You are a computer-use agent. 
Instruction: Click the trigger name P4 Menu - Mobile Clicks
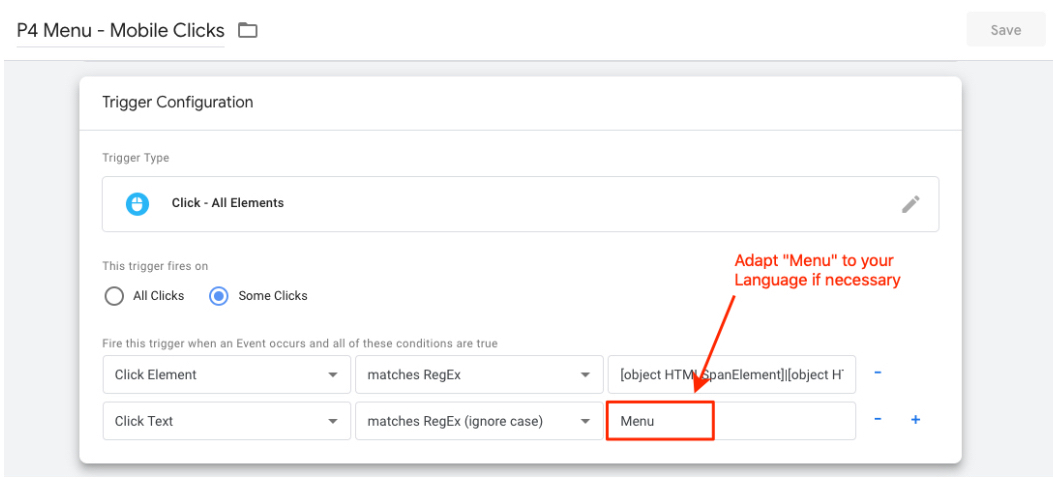pos(120,30)
